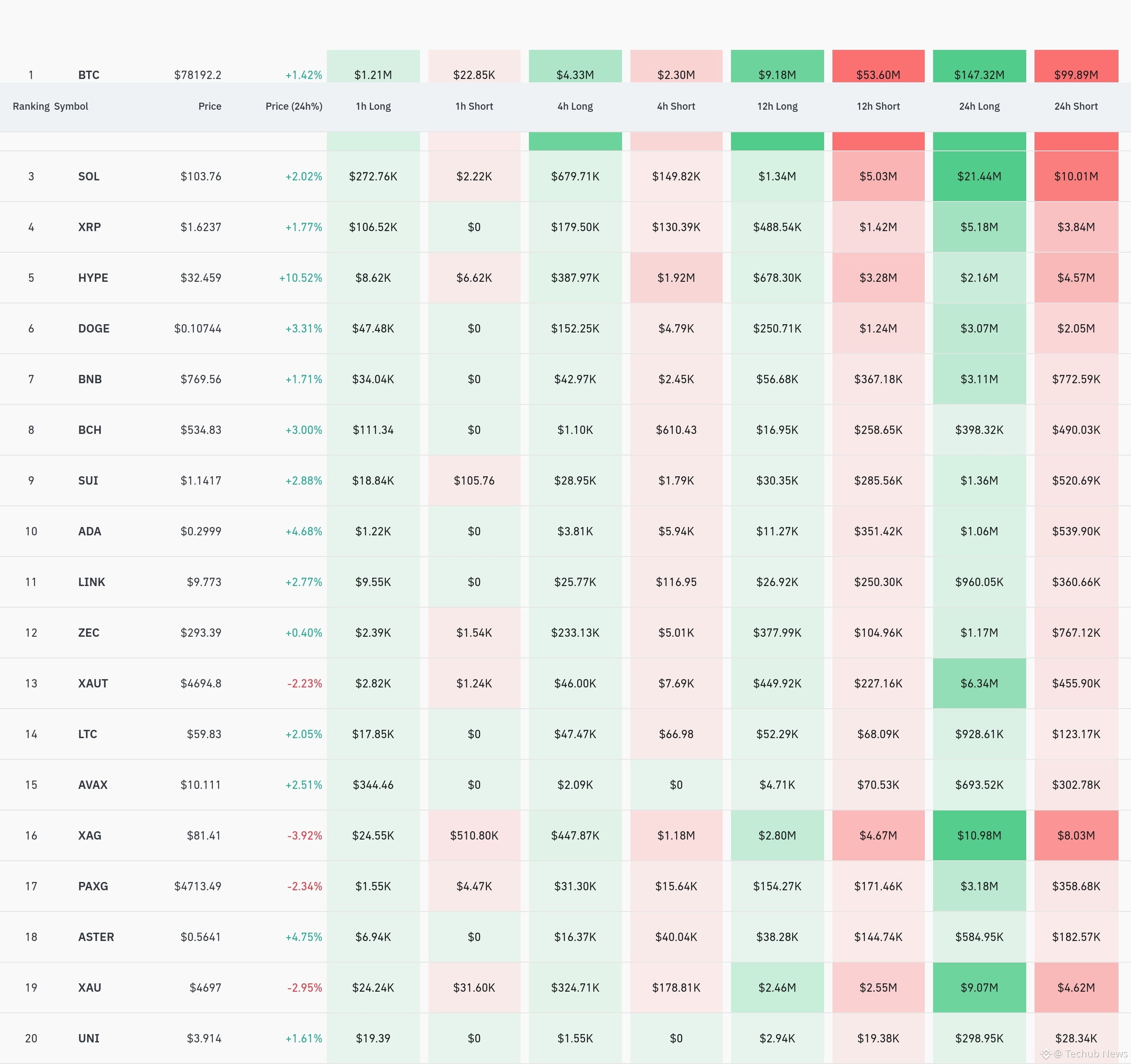Click the Ranking column header

click(31, 106)
